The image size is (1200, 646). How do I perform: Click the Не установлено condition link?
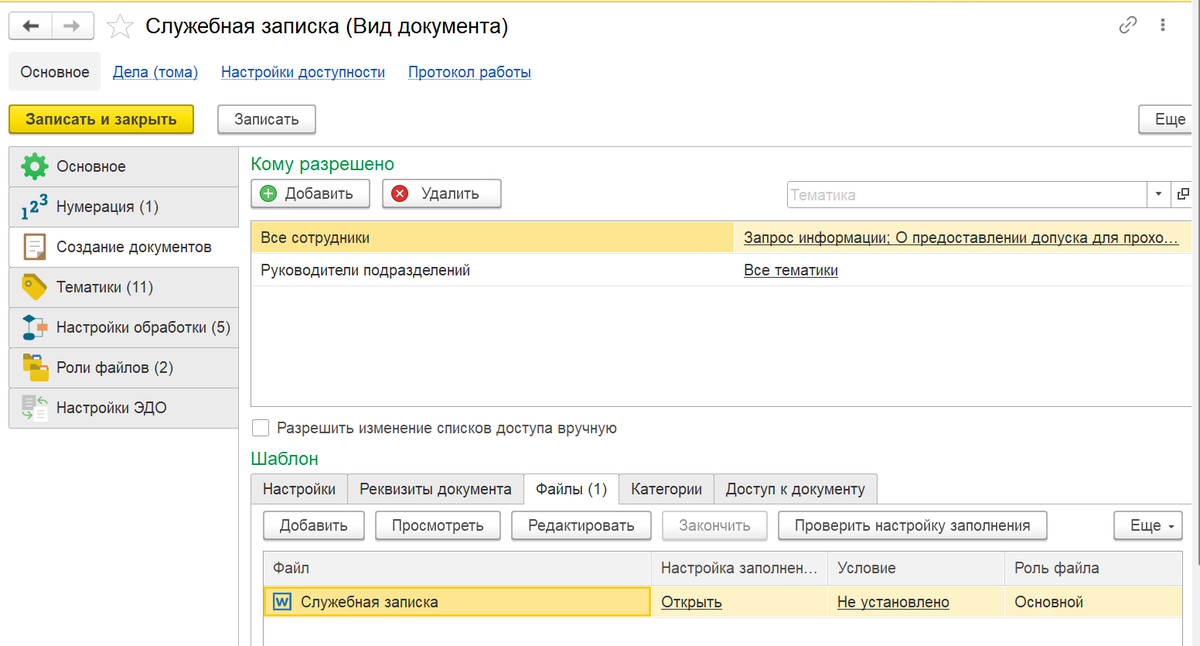(x=893, y=602)
